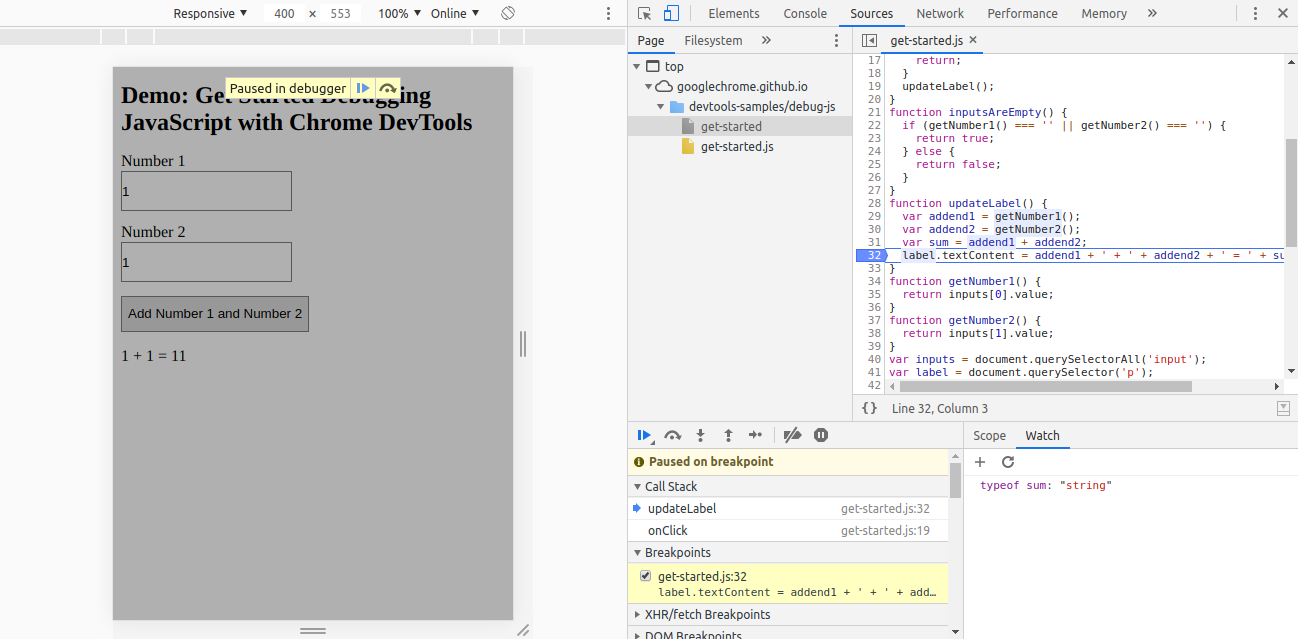Click the Number 1 input field
Image resolution: width=1298 pixels, height=639 pixels.
(205, 191)
